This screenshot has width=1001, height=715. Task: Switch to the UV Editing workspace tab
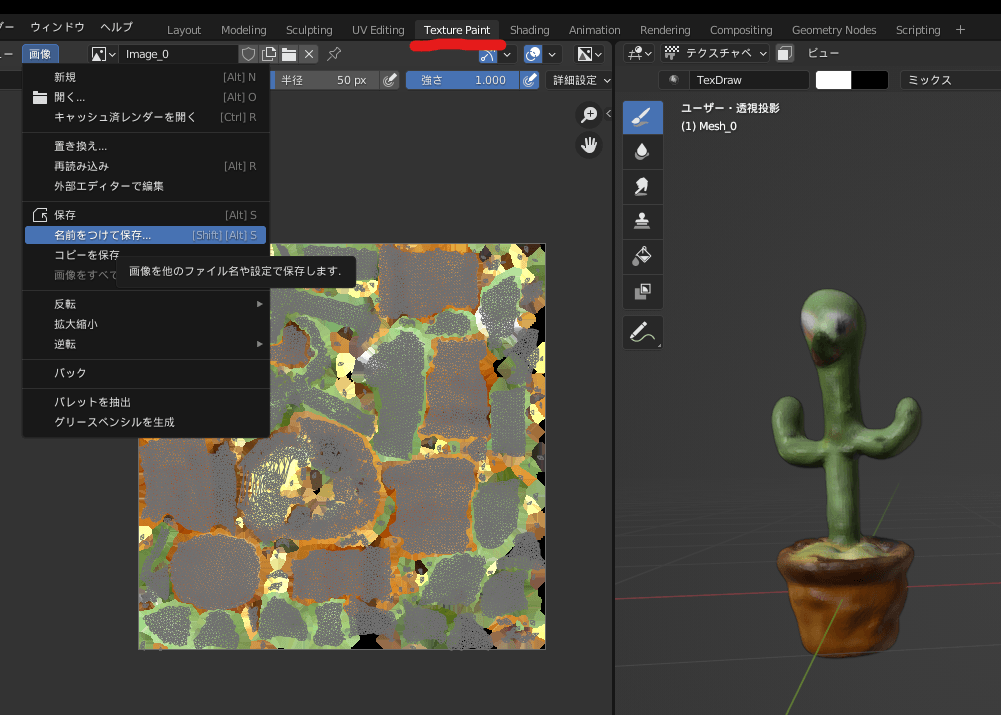tap(378, 30)
